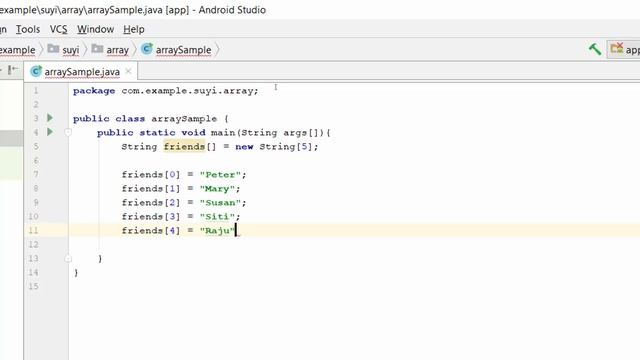Open the Window menu
640x360 pixels.
(x=96, y=29)
